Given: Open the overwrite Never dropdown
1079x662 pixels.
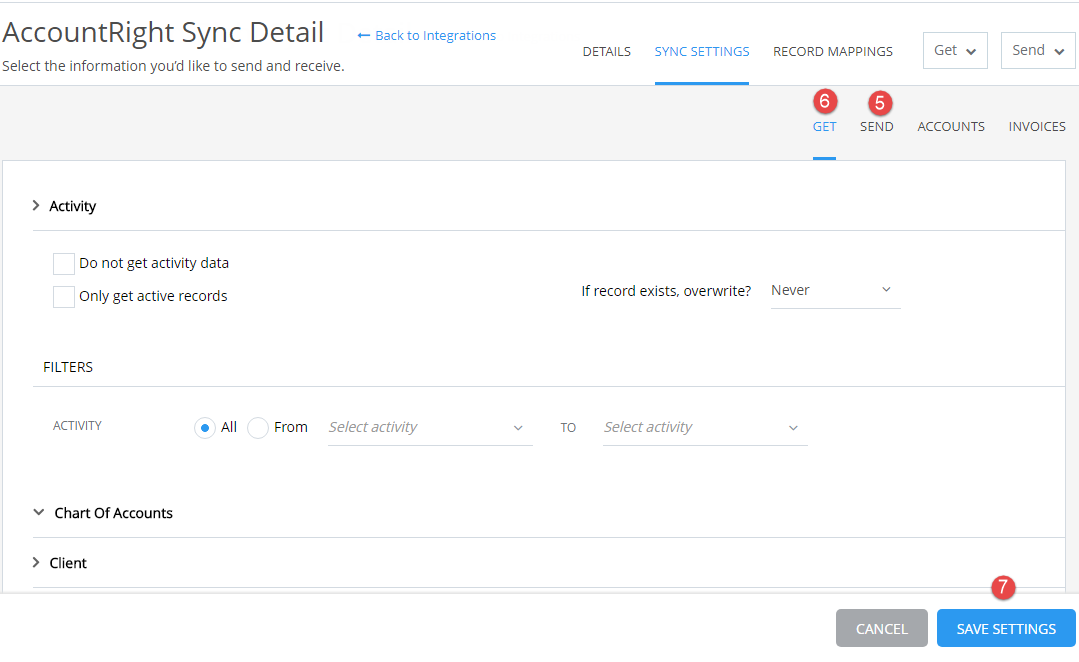Looking at the screenshot, I should pos(835,291).
